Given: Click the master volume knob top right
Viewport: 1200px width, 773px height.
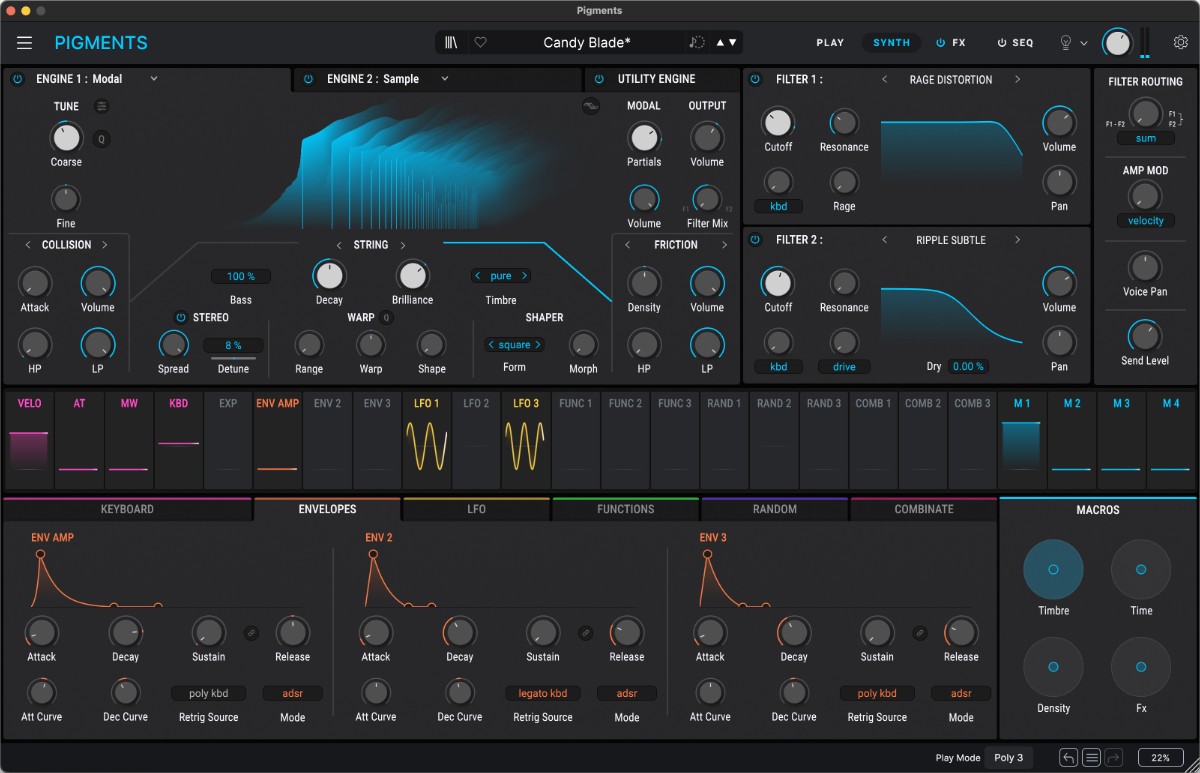Looking at the screenshot, I should coord(1117,42).
